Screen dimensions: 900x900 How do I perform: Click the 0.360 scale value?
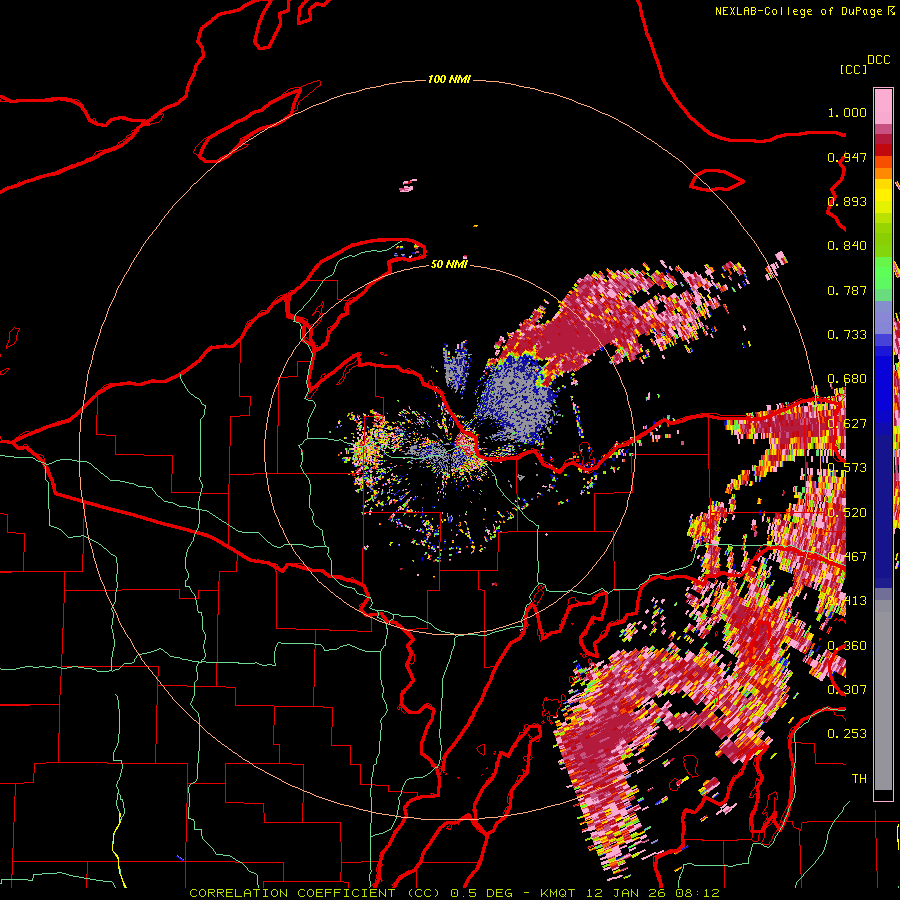pos(847,646)
